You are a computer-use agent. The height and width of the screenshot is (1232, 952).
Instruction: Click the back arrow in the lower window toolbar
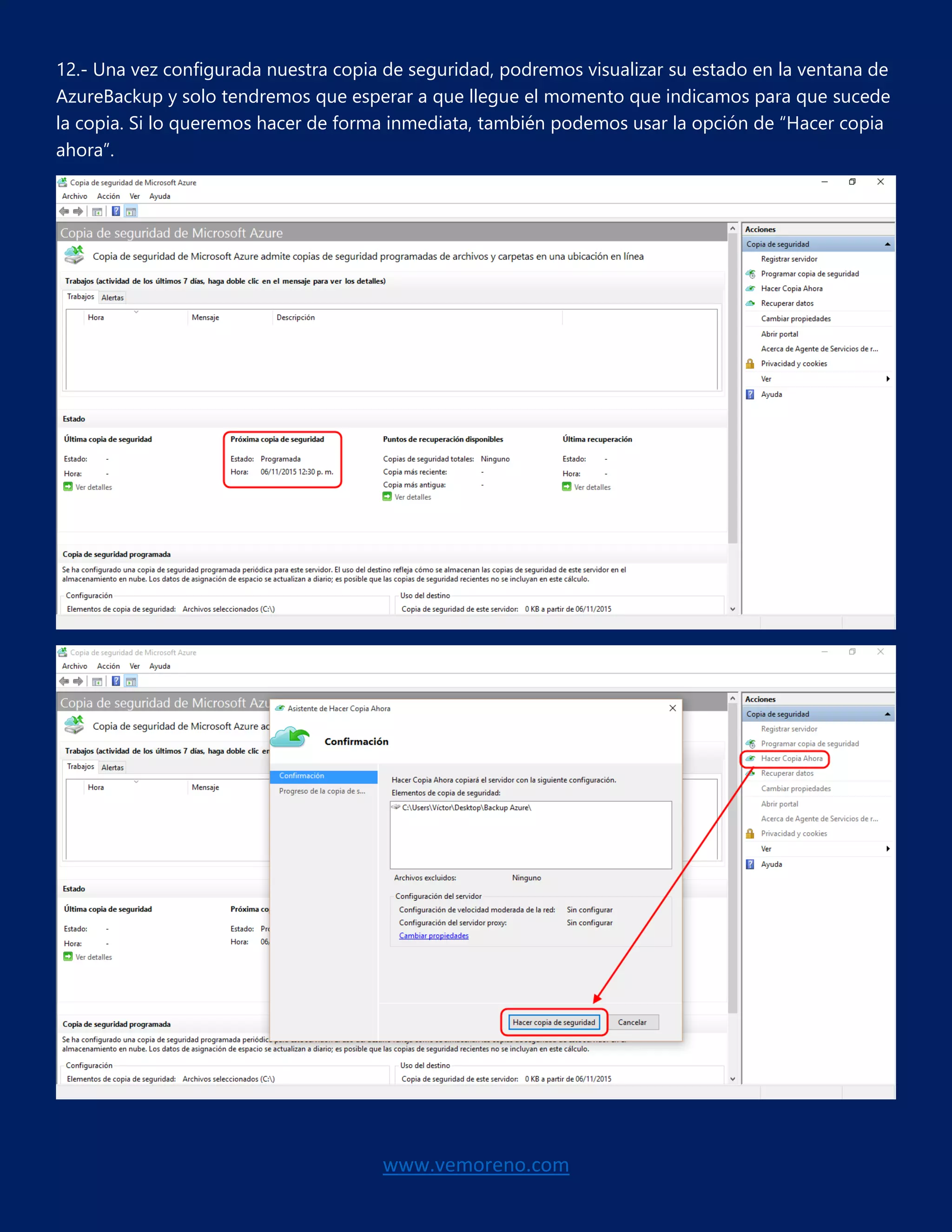64,682
